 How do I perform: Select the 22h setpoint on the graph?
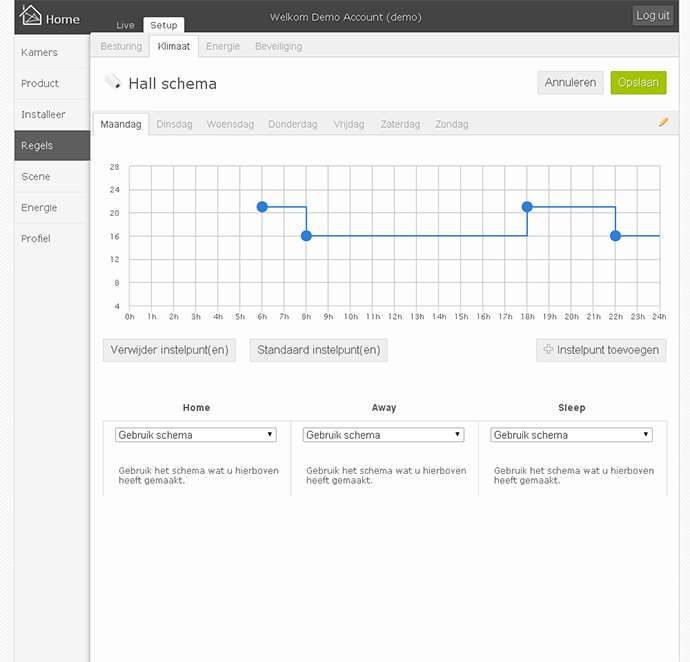point(615,236)
